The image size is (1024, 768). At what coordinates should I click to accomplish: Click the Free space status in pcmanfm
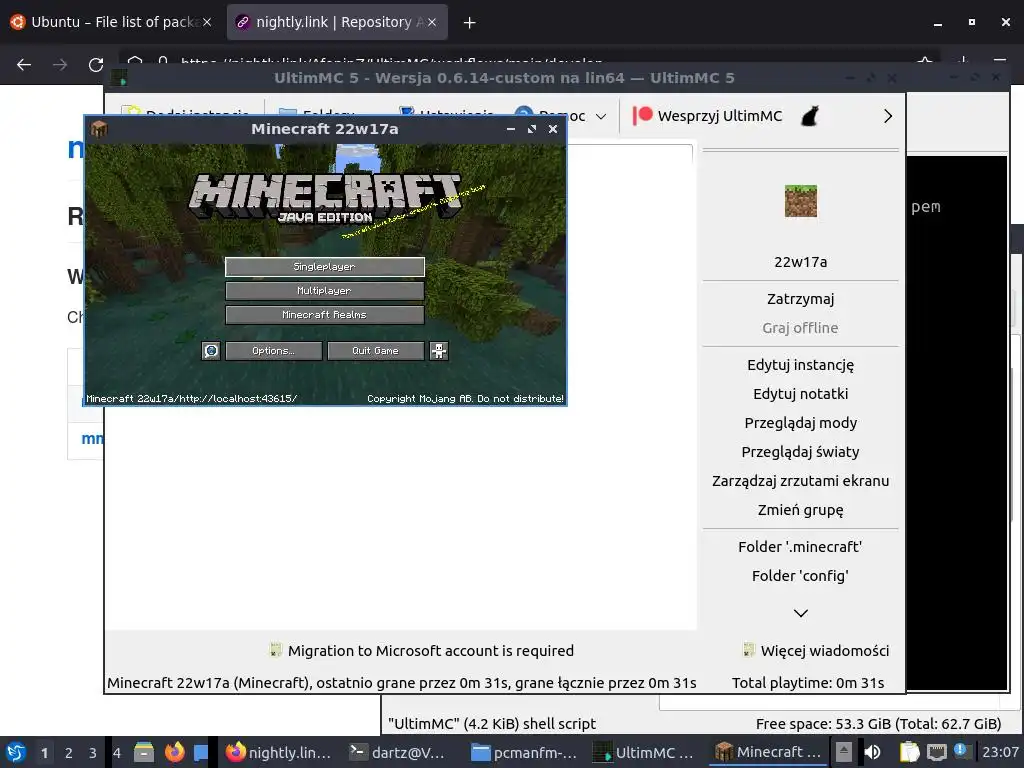(x=878, y=724)
